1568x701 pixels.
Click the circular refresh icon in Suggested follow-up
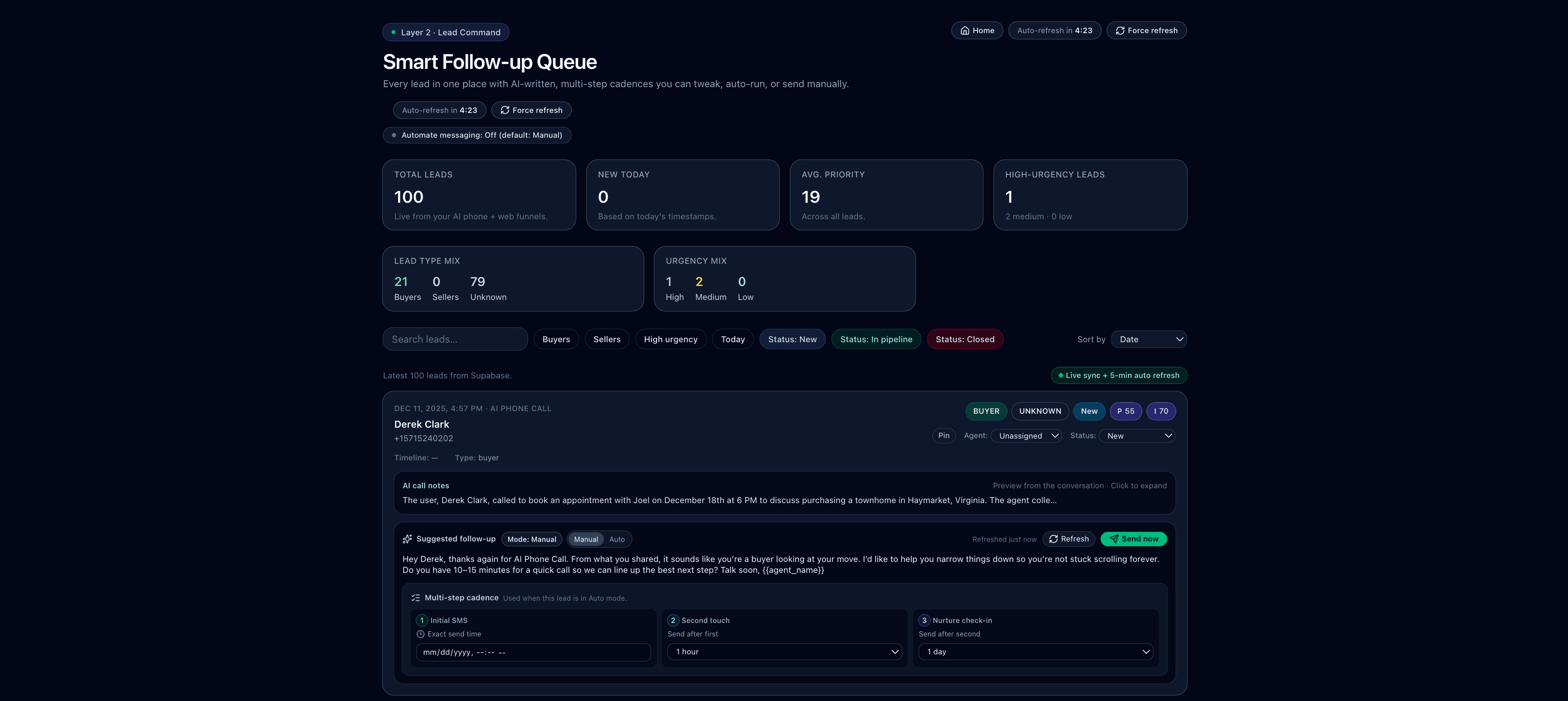tap(1053, 538)
